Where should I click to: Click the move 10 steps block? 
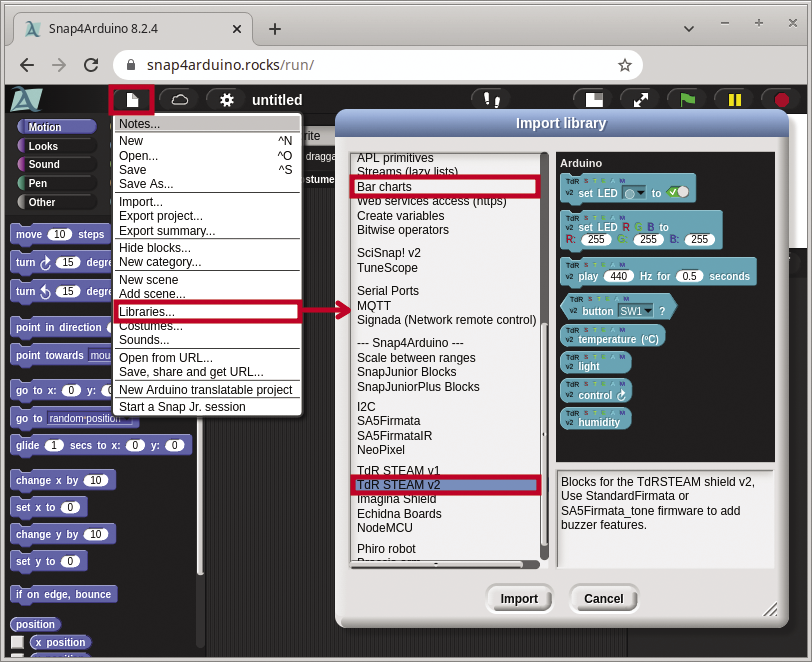point(60,234)
